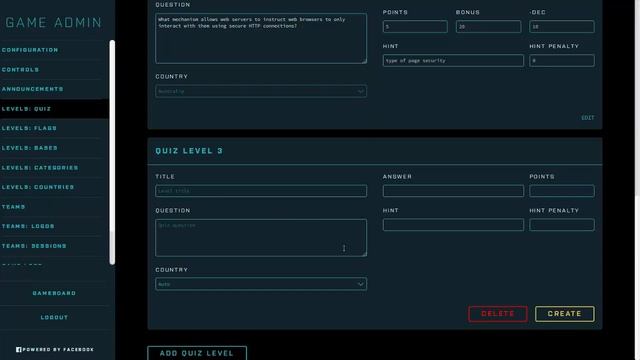Click the Game Admin title
Screen dimensions: 640x360
[53, 22]
